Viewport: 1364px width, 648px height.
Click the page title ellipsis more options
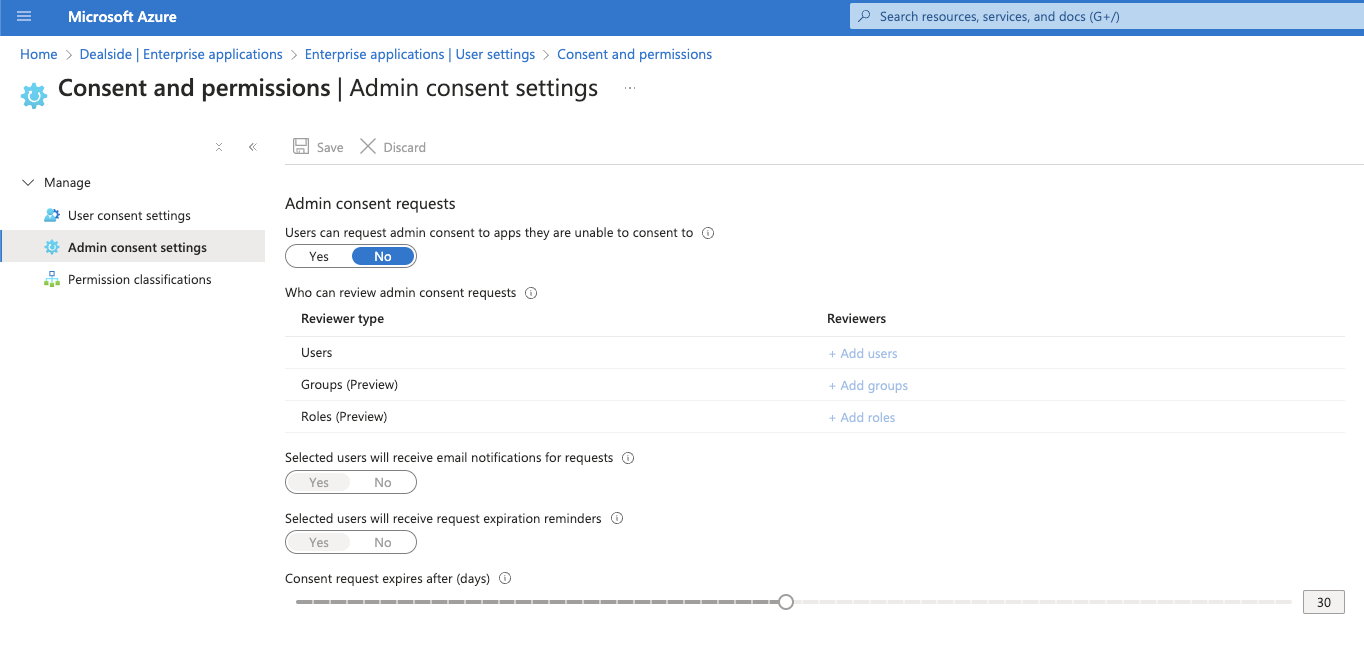[x=630, y=89]
